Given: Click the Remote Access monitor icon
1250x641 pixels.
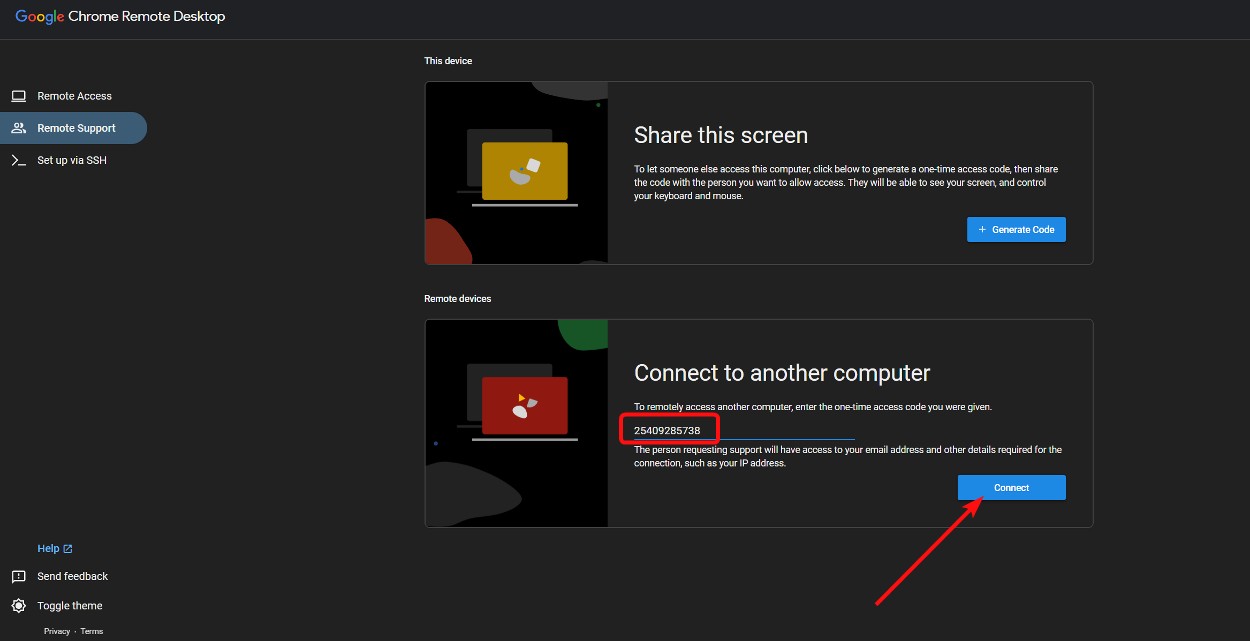Looking at the screenshot, I should (x=18, y=95).
